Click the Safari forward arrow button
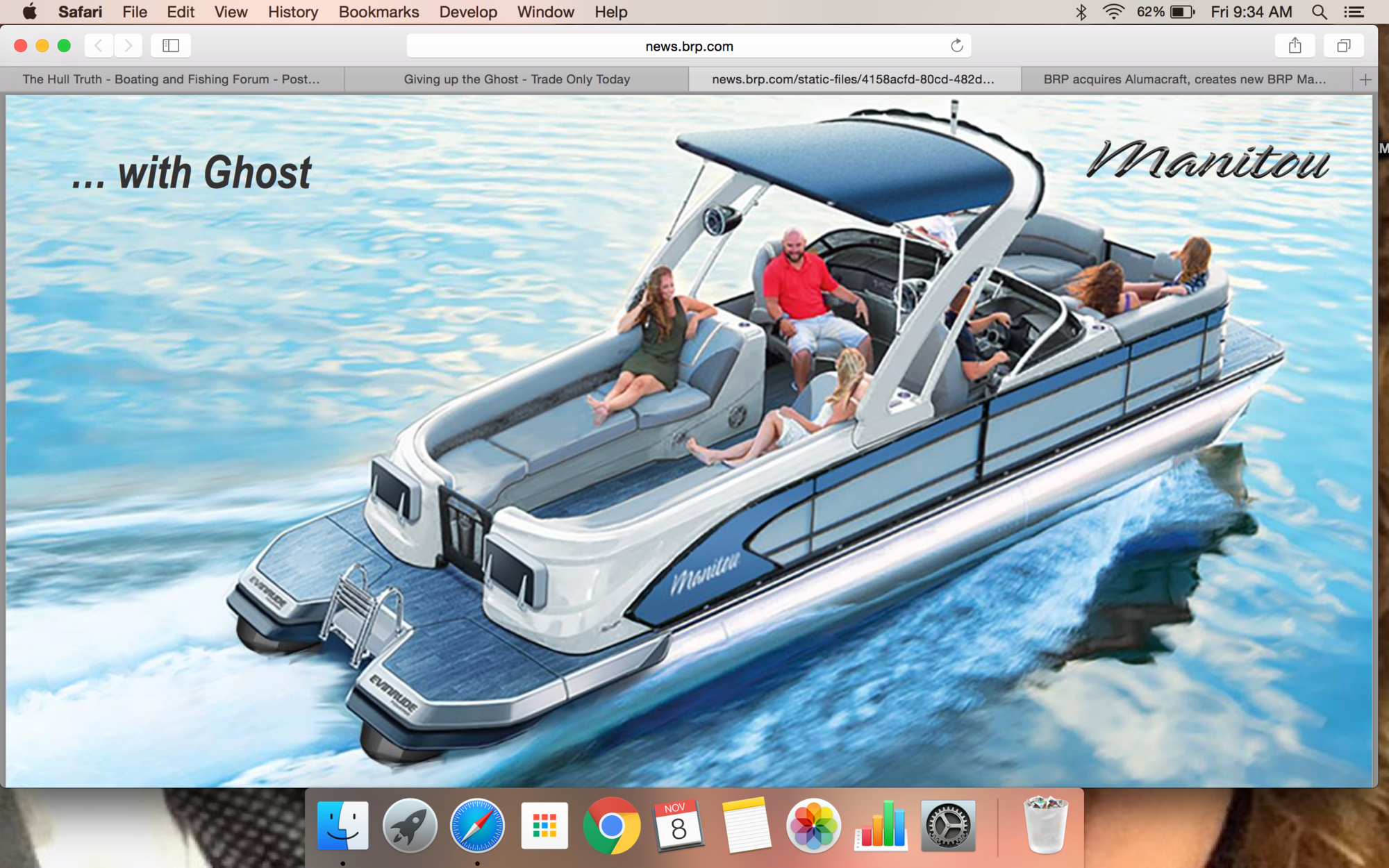The width and height of the screenshot is (1389, 868). tap(128, 46)
